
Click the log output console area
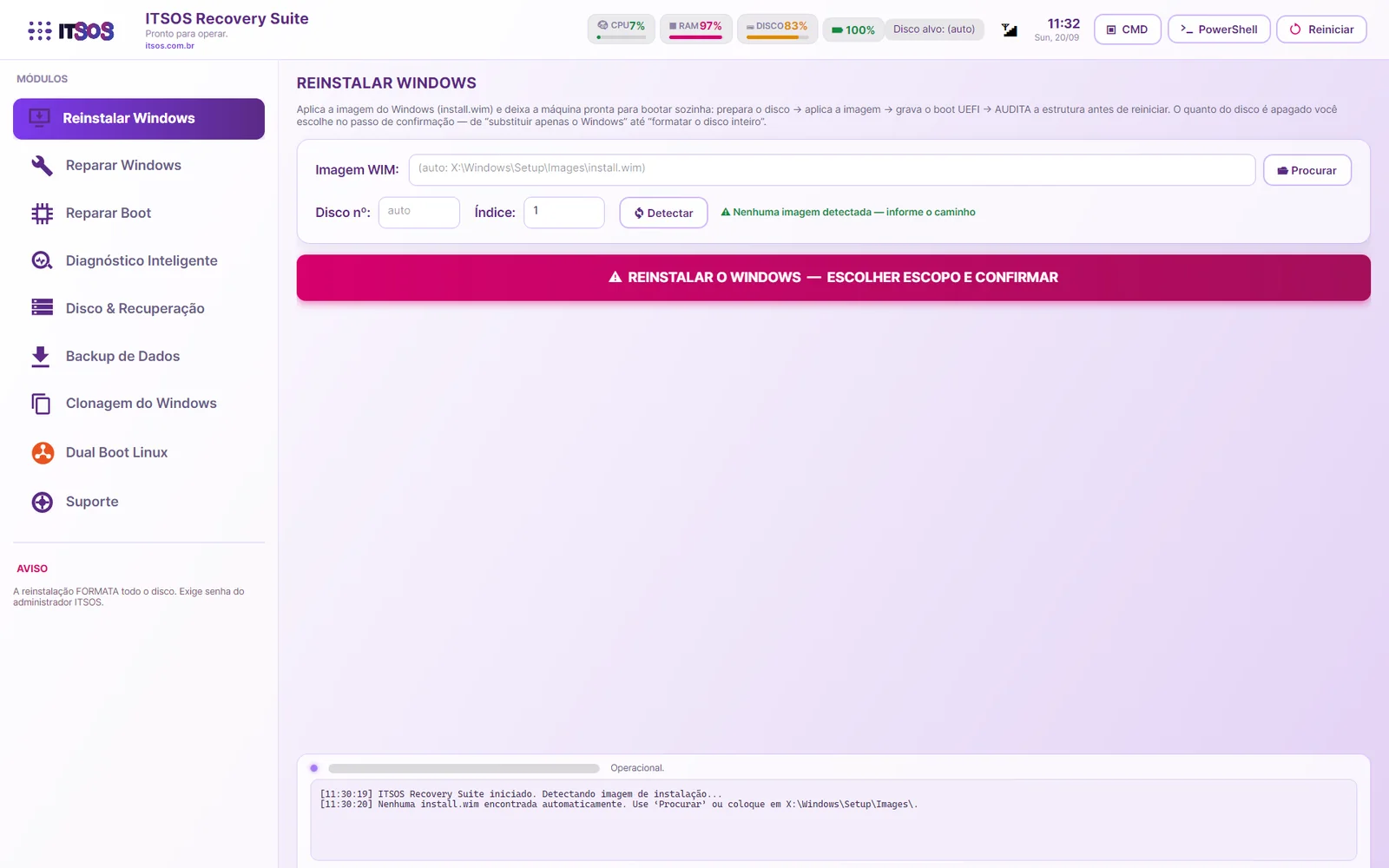[x=833, y=820]
